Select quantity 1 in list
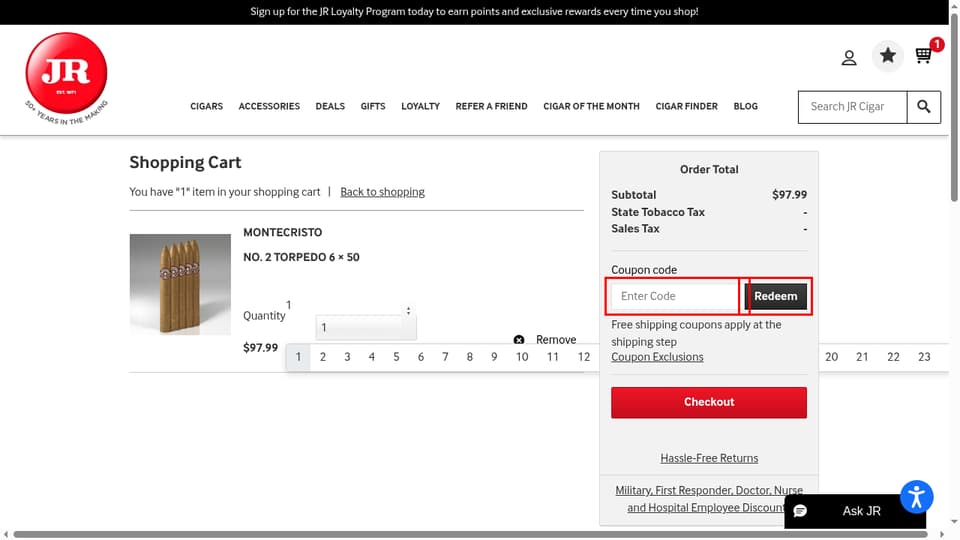 pos(298,357)
